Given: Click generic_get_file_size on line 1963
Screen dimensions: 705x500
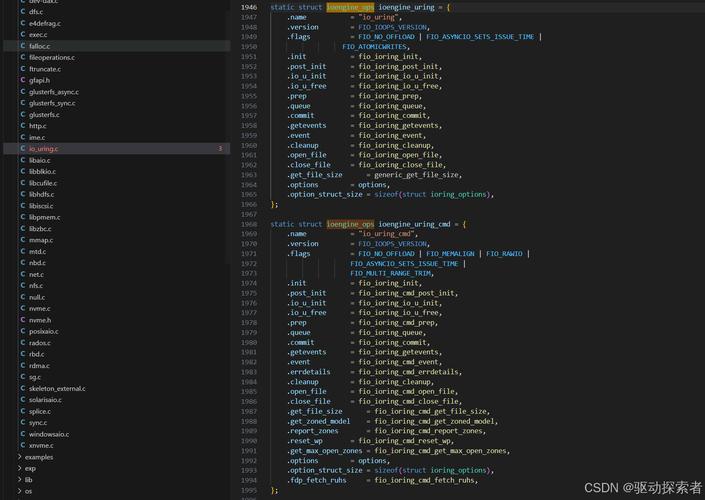Looking at the screenshot, I should (416, 174).
